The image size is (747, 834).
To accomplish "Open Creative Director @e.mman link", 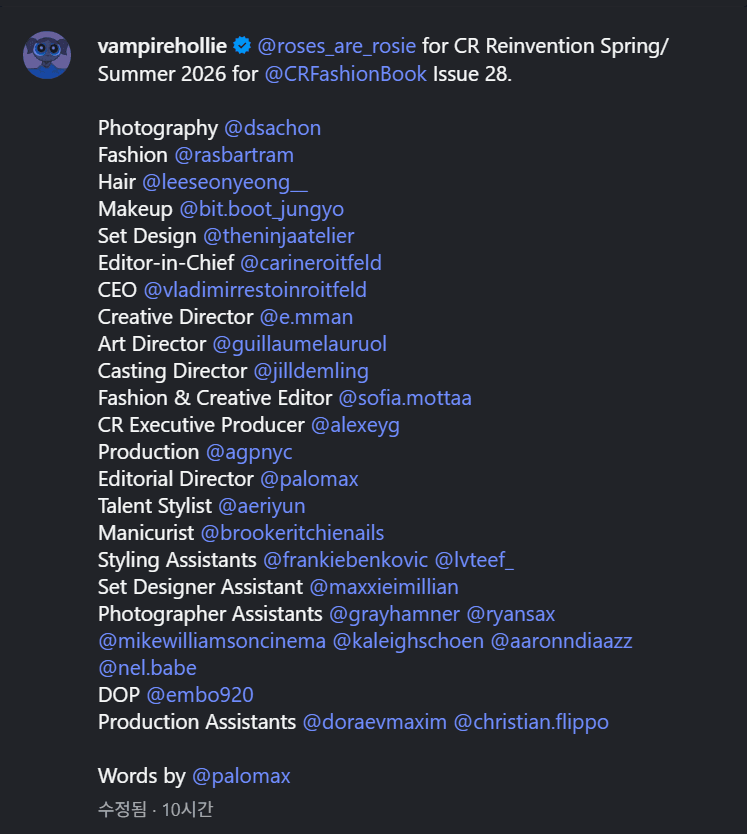I will pos(306,317).
